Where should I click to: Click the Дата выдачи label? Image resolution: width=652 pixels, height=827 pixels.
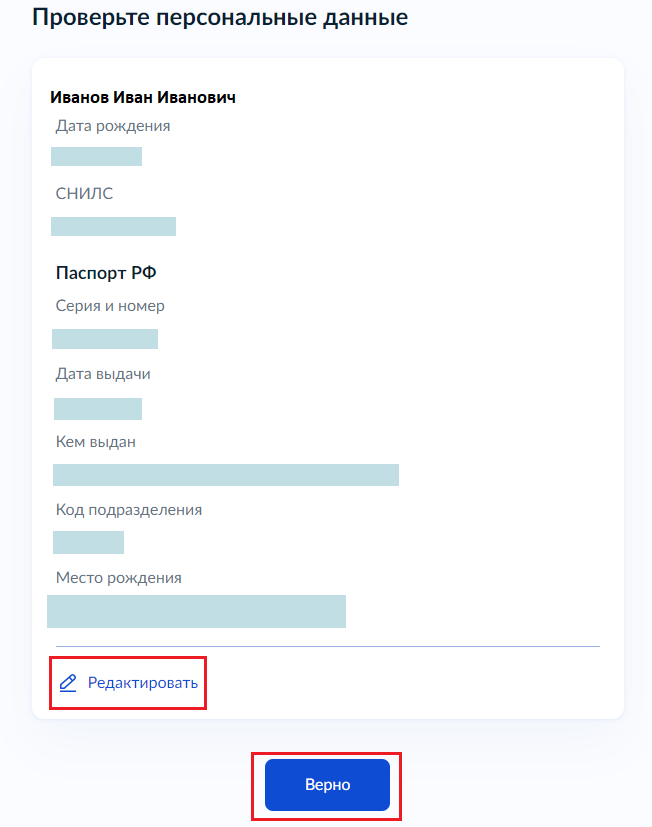(103, 374)
